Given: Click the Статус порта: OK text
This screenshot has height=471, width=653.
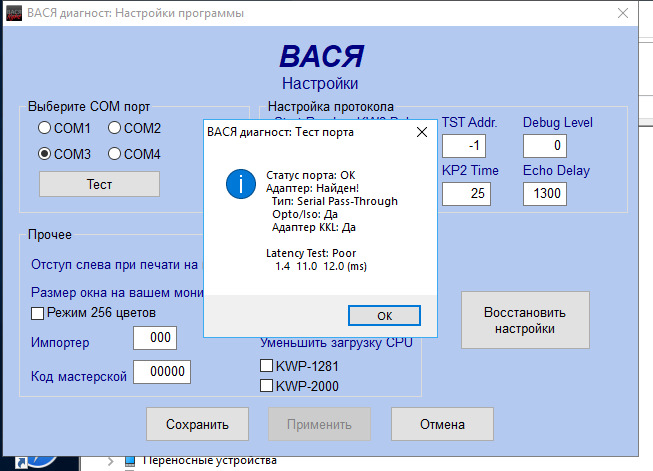Looking at the screenshot, I should coord(311,175).
